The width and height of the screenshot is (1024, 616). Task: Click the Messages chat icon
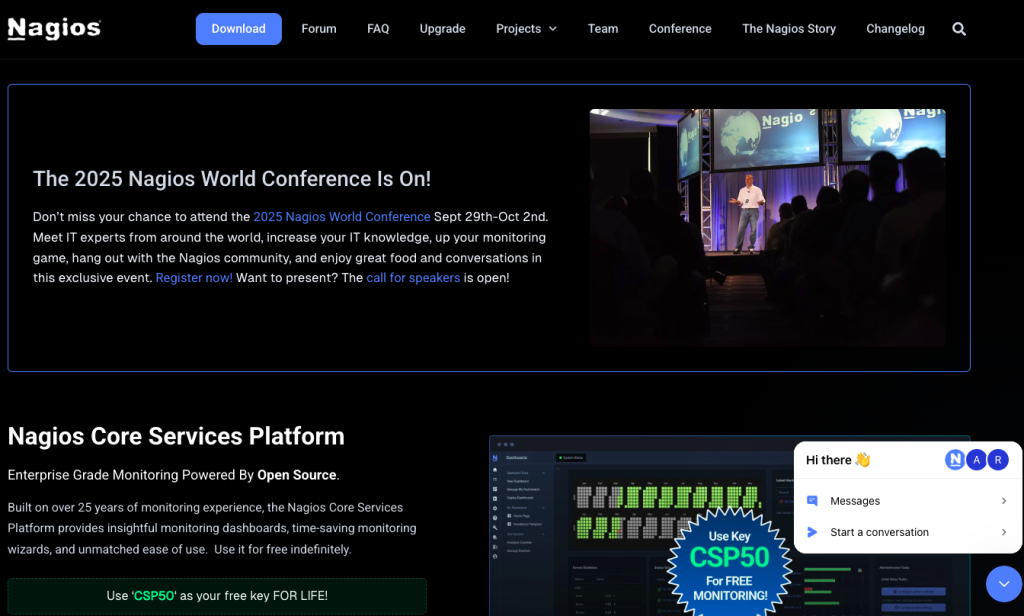812,500
